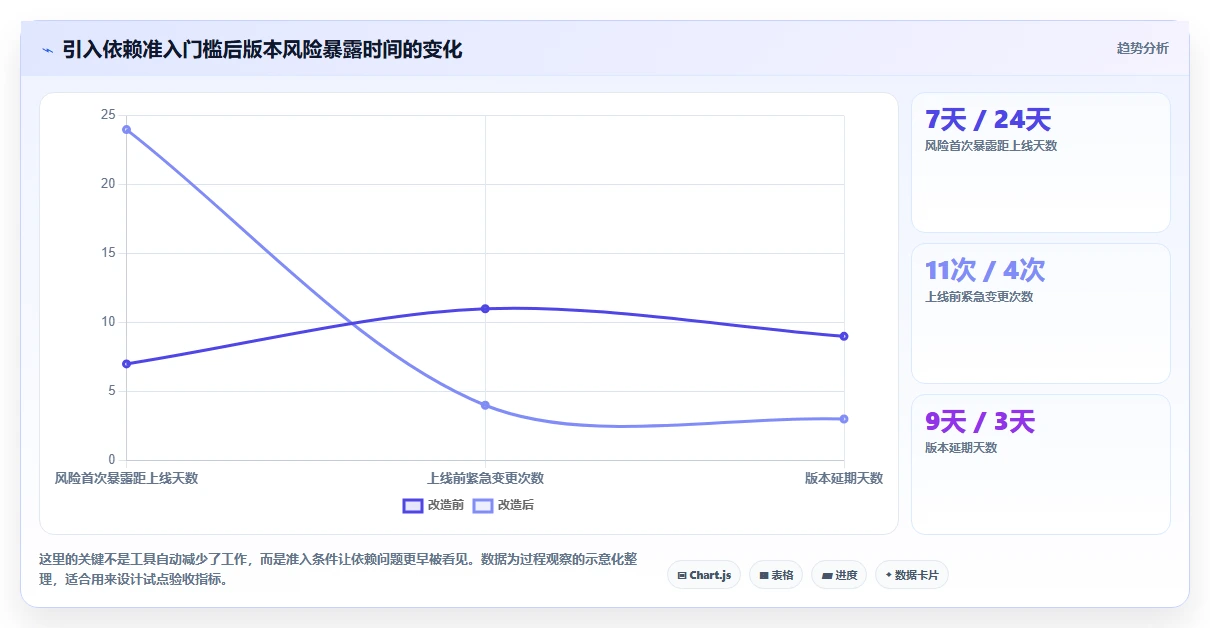1210x628 pixels.
Task: Click the y-axis tick label 25
Action: point(108,115)
